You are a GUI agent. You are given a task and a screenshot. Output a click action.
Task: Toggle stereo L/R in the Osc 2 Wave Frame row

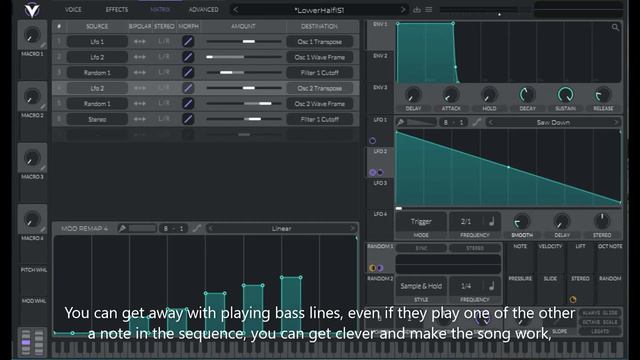(164, 104)
